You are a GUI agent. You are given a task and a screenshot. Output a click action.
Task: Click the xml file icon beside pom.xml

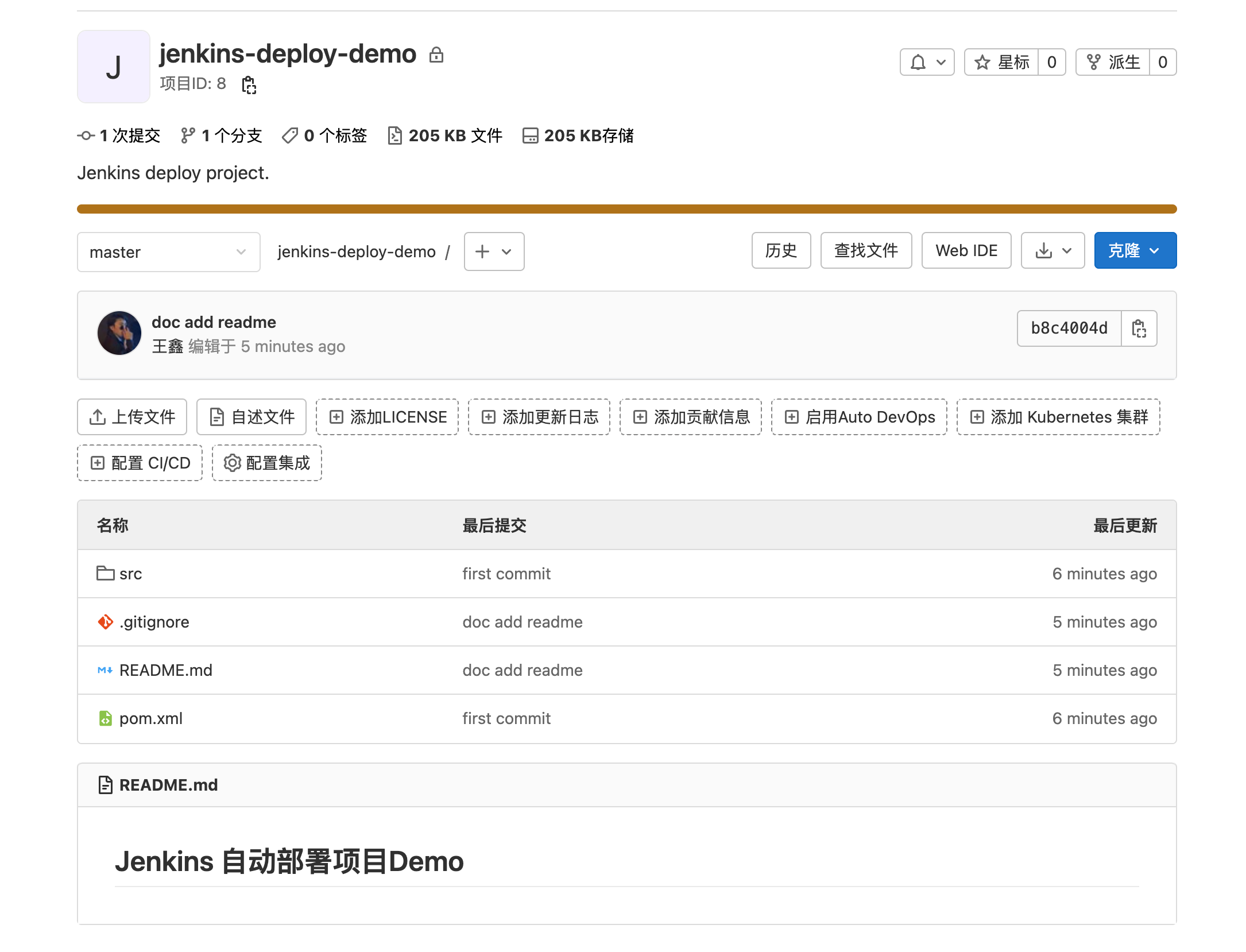(x=105, y=718)
